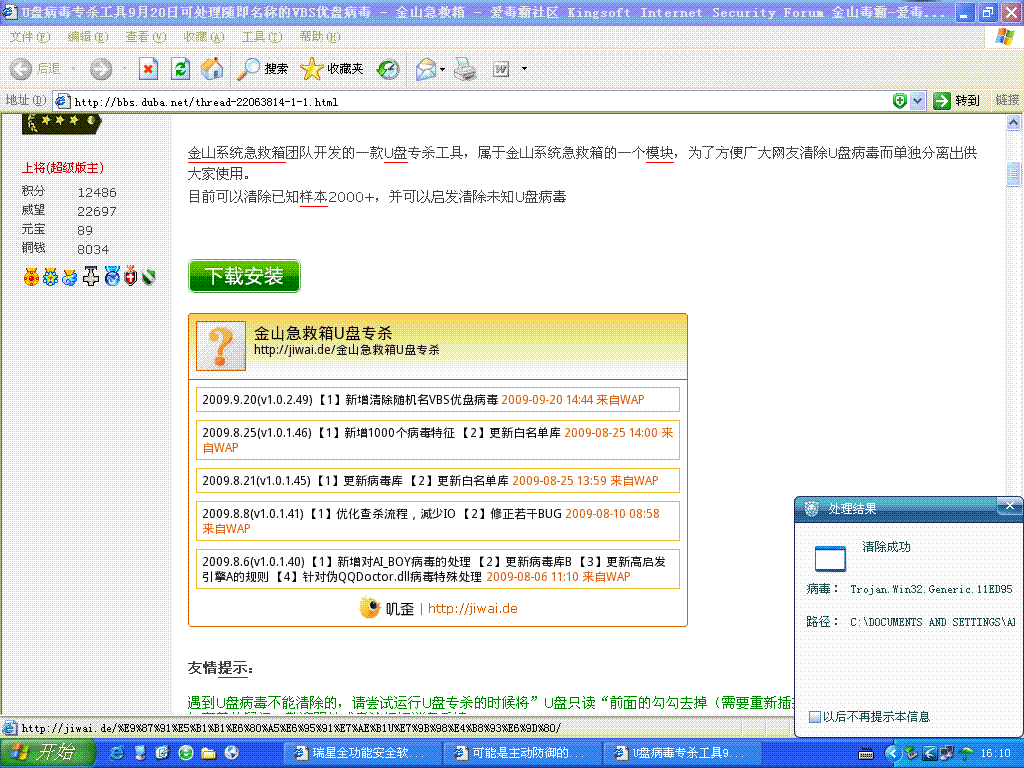1024x768 pixels.
Task: Click the Mail envelope icon
Action: click(425, 69)
